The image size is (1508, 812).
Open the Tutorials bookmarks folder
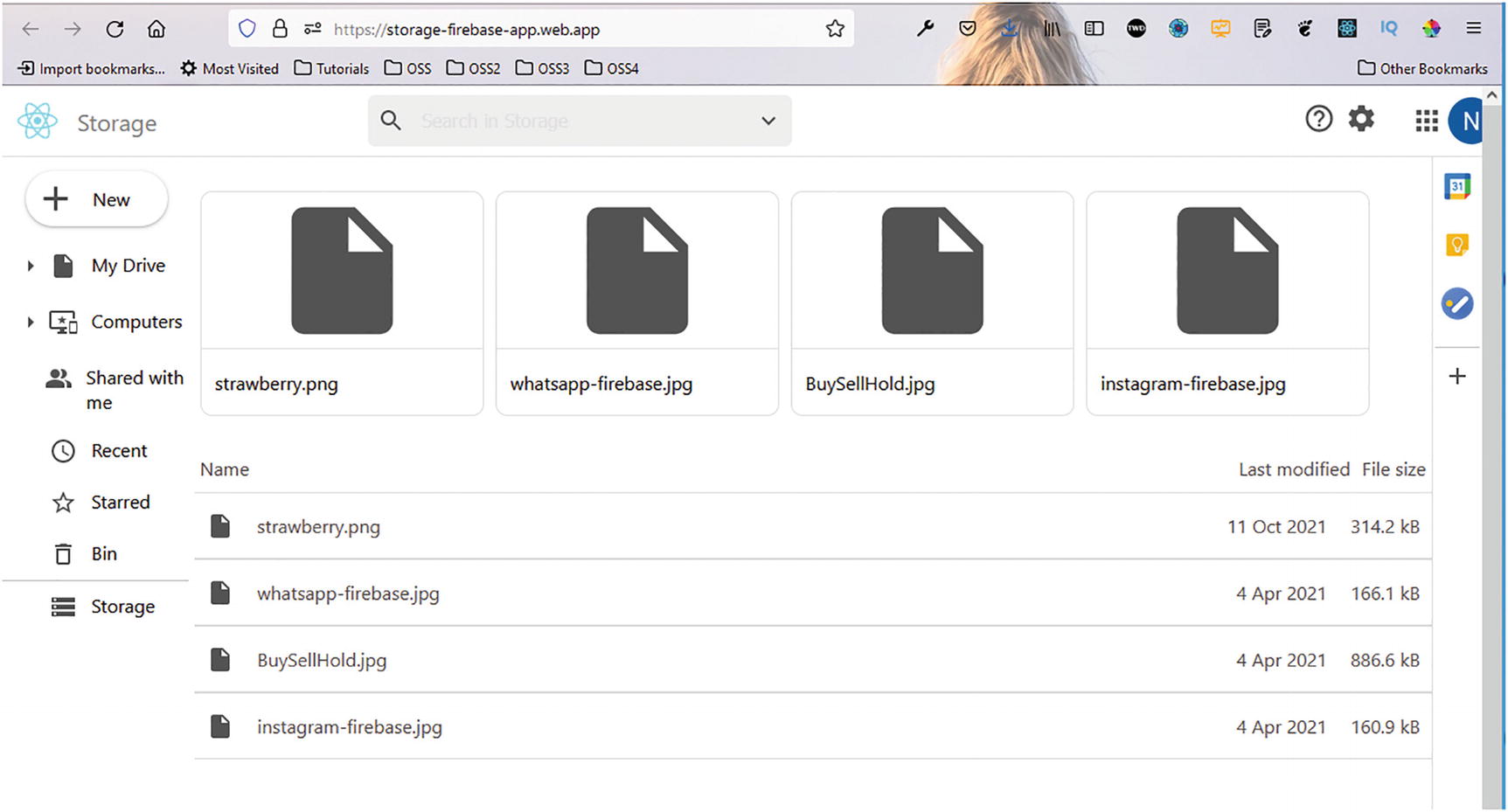[x=331, y=68]
